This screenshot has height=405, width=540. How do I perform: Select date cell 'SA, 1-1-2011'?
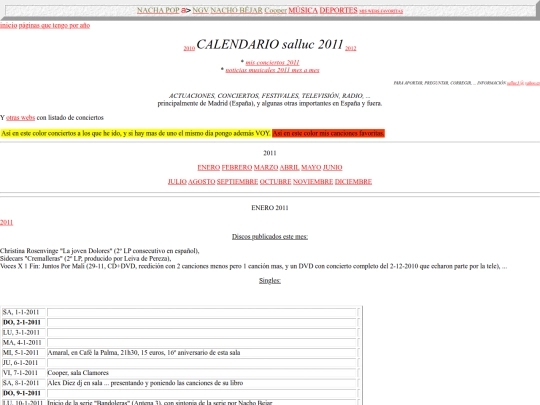pyautogui.click(x=23, y=312)
